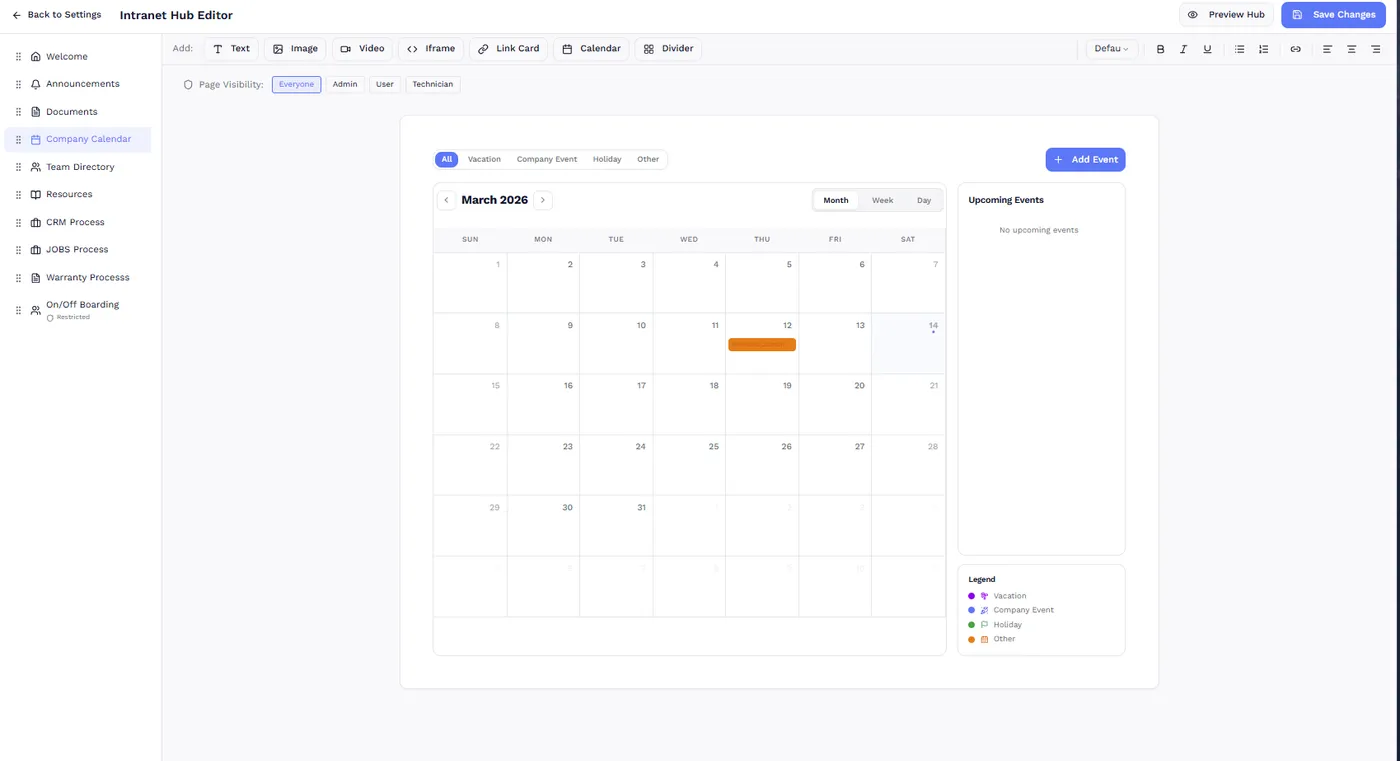Open Preview Hub
This screenshot has width=1400, height=761.
click(1226, 15)
